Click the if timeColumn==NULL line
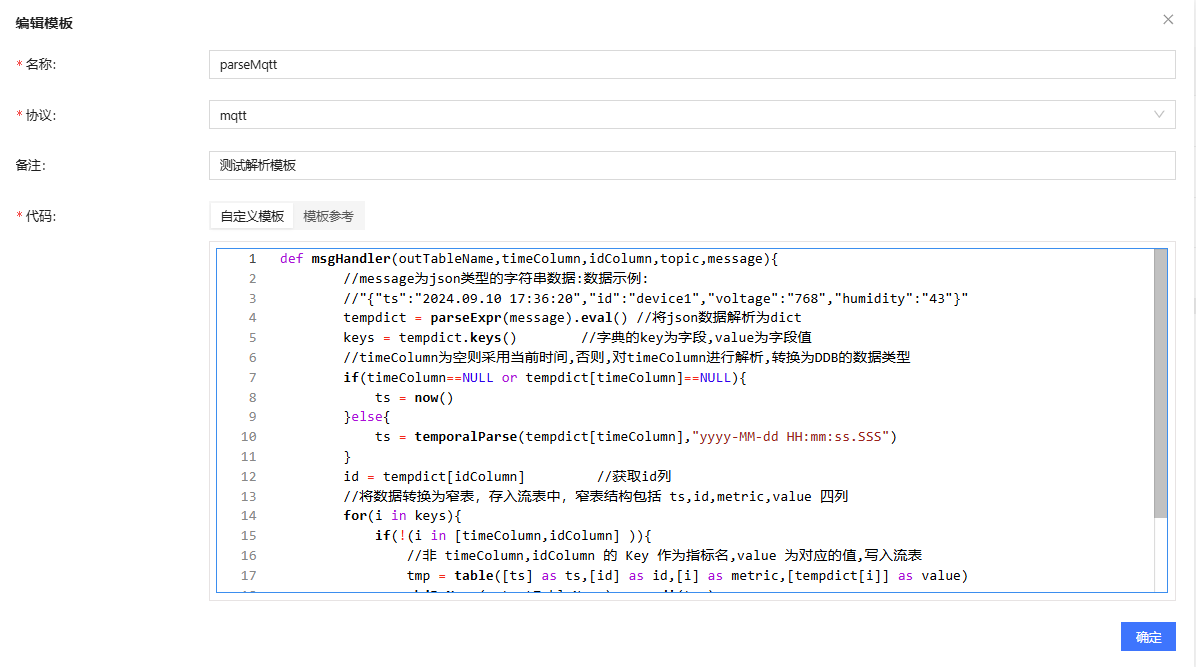1196x667 pixels. click(545, 377)
